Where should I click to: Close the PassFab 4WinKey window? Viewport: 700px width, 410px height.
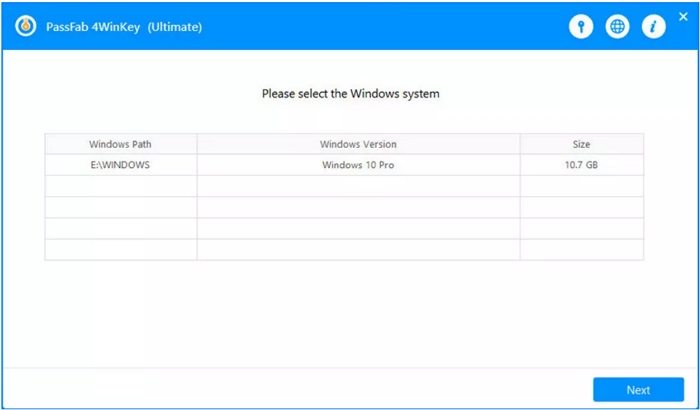(683, 17)
